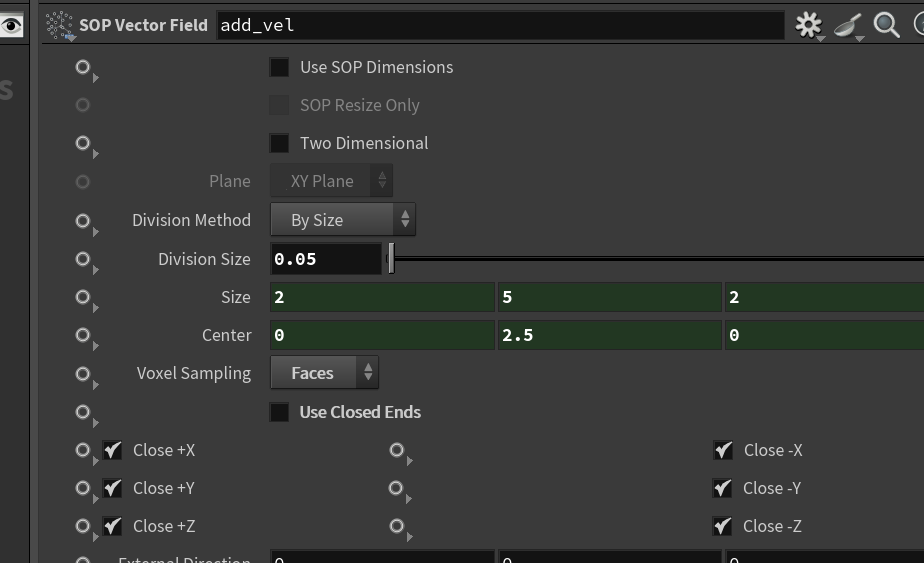
Task: Enable the Use SOP Dimensions checkbox
Action: [279, 67]
